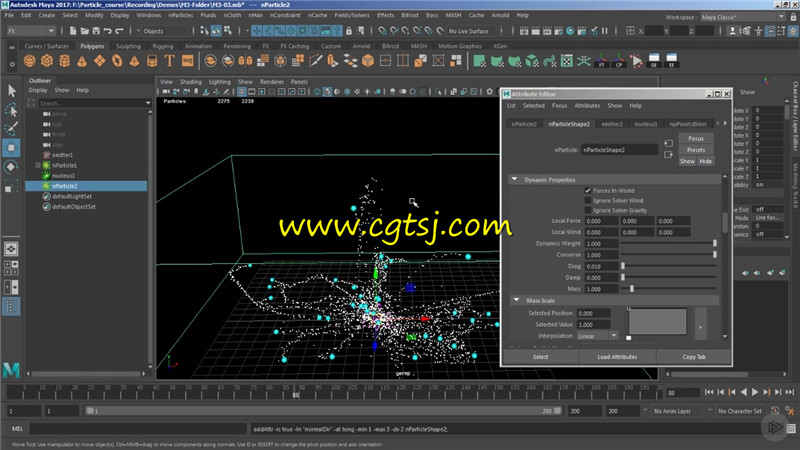Click the Presets button
Viewport: 800px width, 450px height.
(696, 150)
